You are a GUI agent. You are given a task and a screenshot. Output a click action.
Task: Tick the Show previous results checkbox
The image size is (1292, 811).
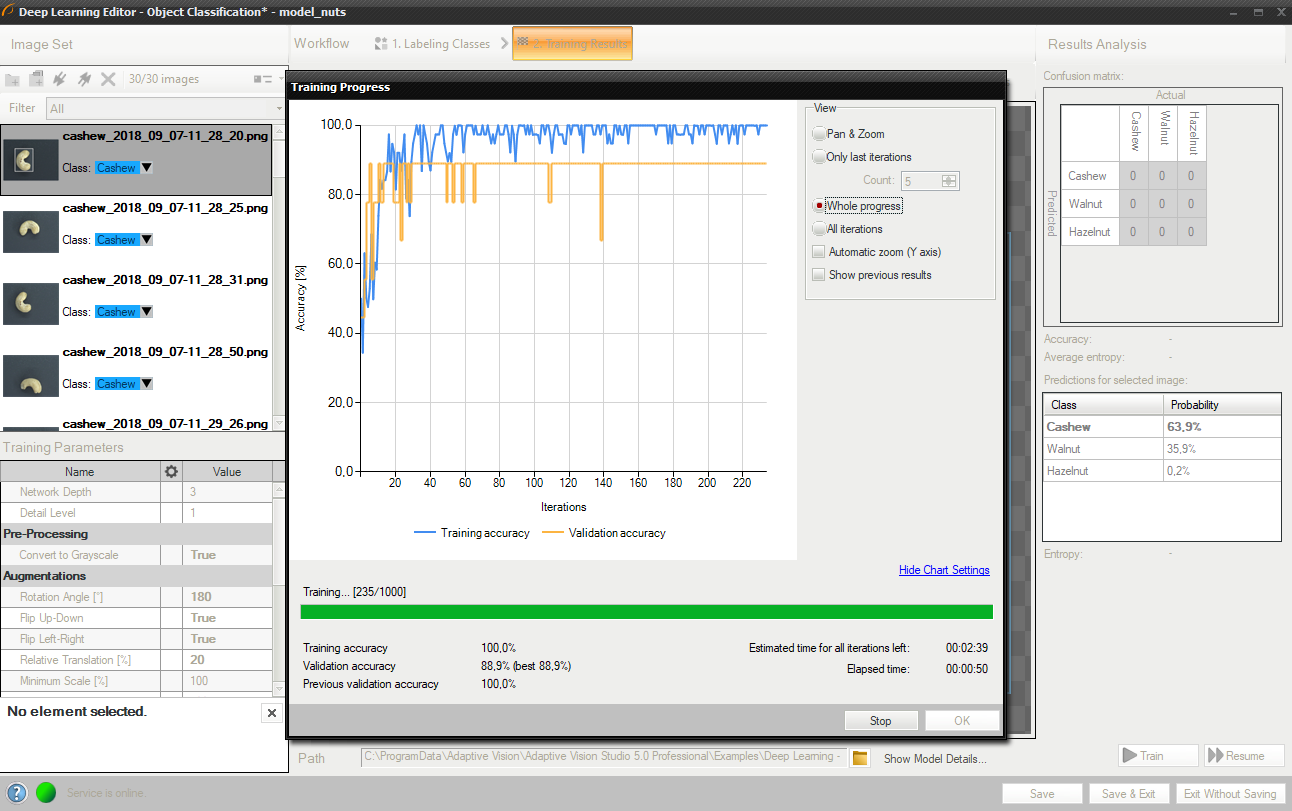(x=820, y=275)
